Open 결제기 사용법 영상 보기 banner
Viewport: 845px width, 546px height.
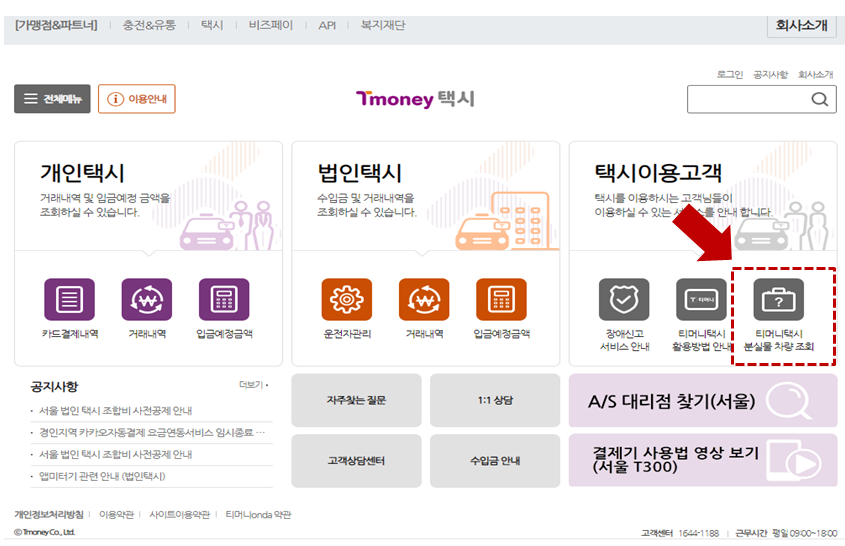click(703, 460)
